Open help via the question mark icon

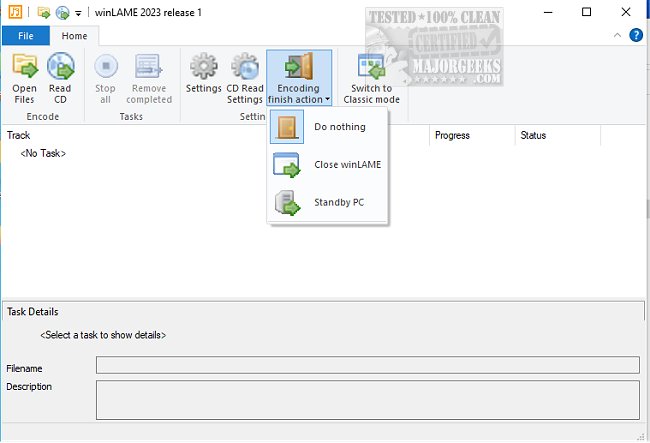(636, 35)
